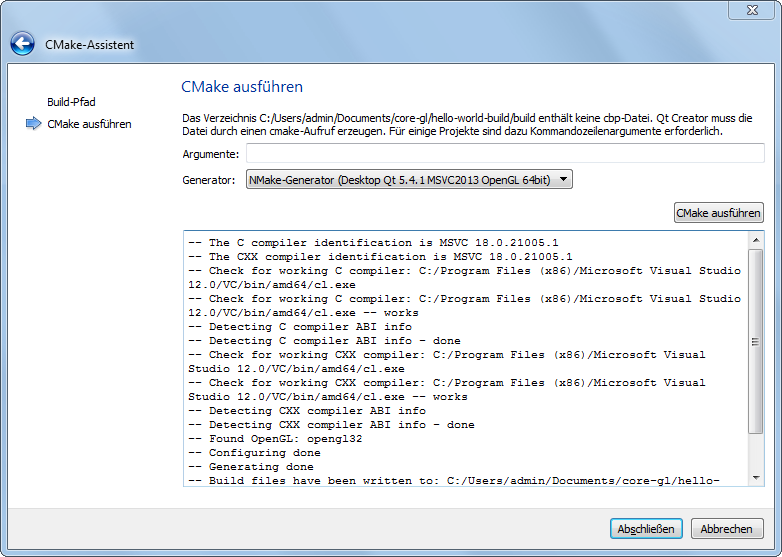This screenshot has width=782, height=557.
Task: Select the CMake ausführen sidebar step
Action: click(x=89, y=124)
